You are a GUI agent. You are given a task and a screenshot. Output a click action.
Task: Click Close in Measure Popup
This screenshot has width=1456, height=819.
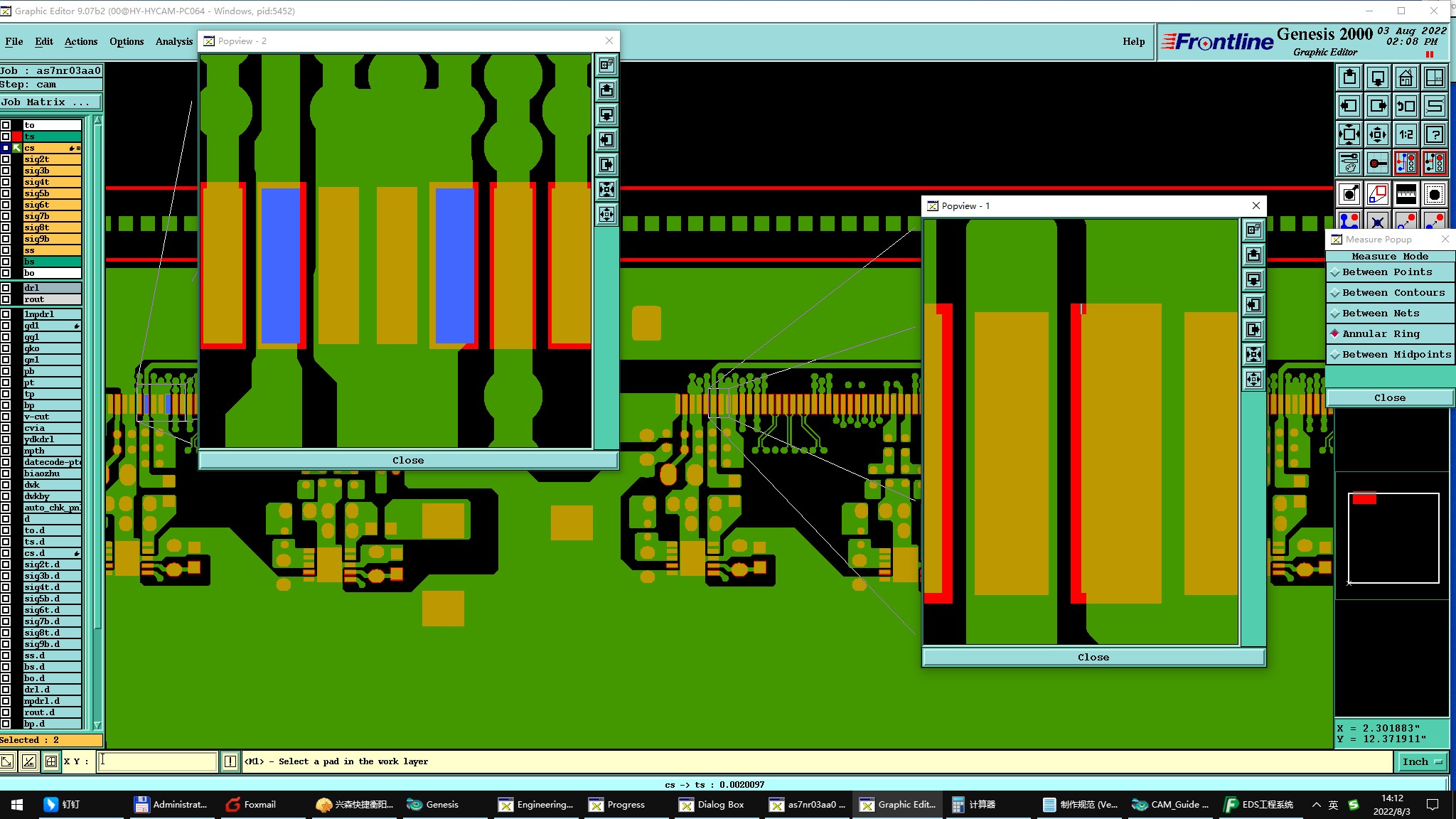point(1389,398)
